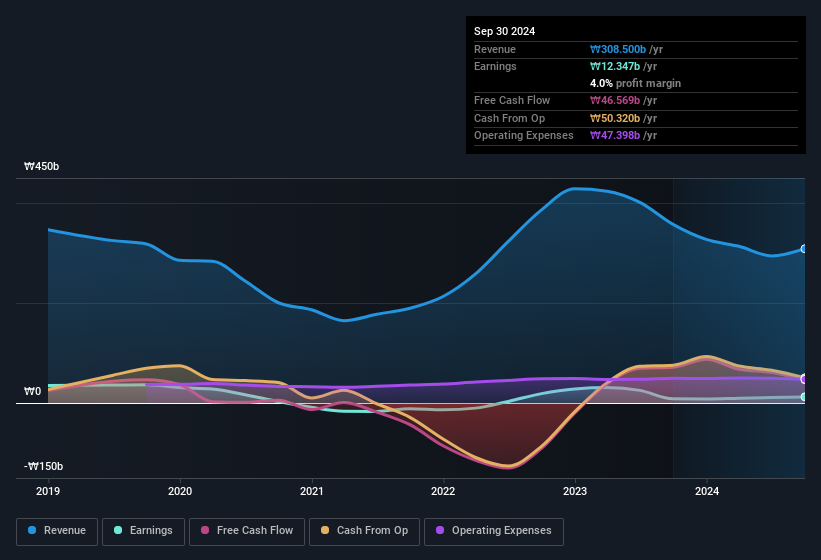Click the ₩12.347b earnings value

(615, 66)
